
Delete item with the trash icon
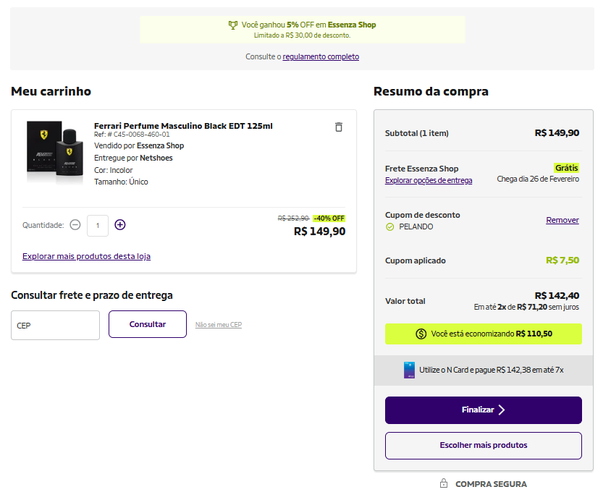[x=339, y=127]
